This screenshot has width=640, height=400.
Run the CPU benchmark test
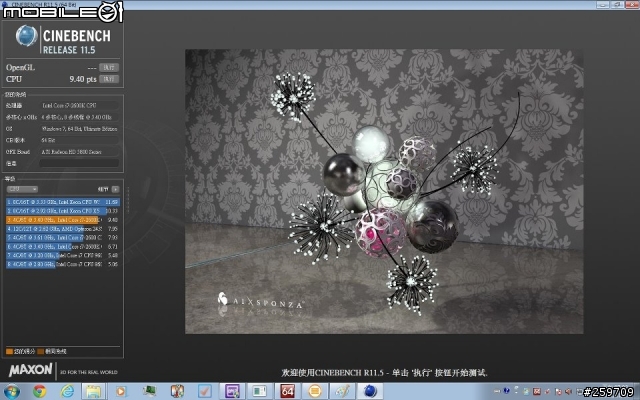click(109, 79)
